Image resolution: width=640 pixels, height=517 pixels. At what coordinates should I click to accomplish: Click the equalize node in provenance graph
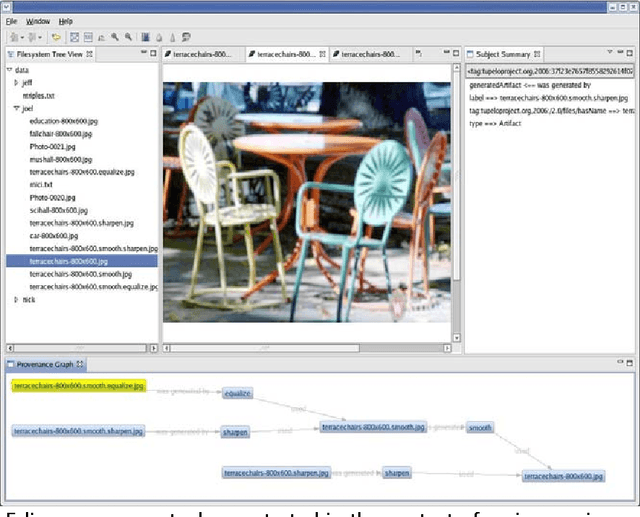point(237,394)
